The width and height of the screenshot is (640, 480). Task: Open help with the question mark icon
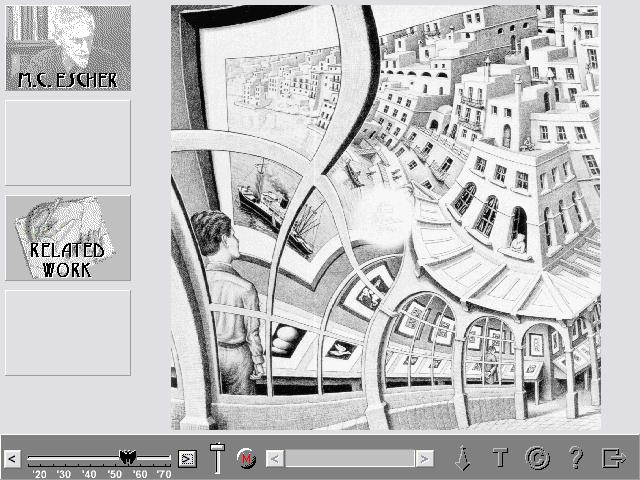576,457
